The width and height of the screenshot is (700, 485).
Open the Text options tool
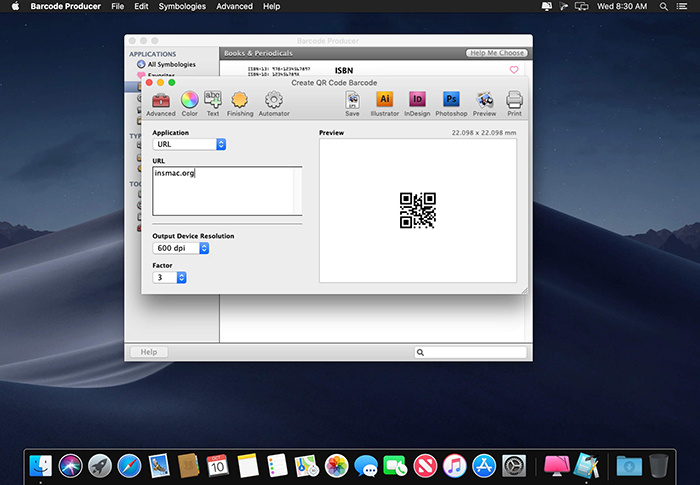(213, 104)
